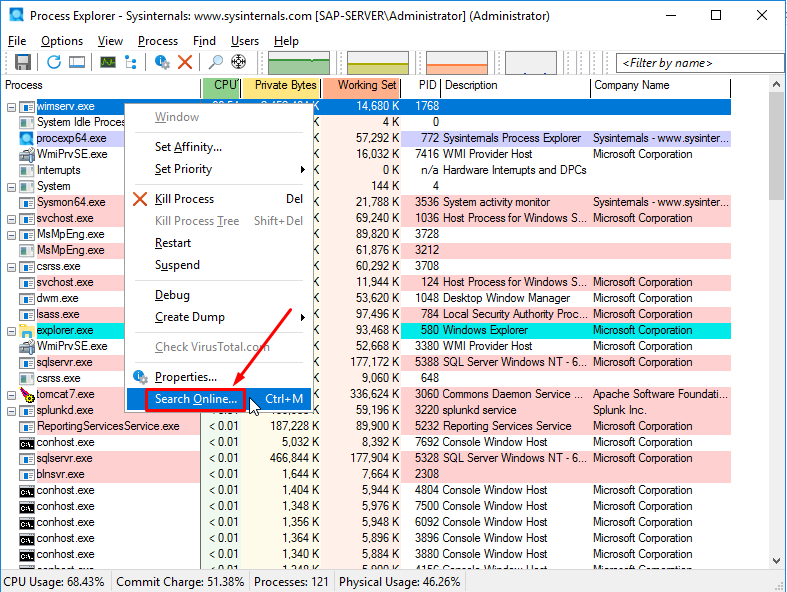787x592 pixels.
Task: Open the Create Dump submenu arrow
Action: (302, 317)
